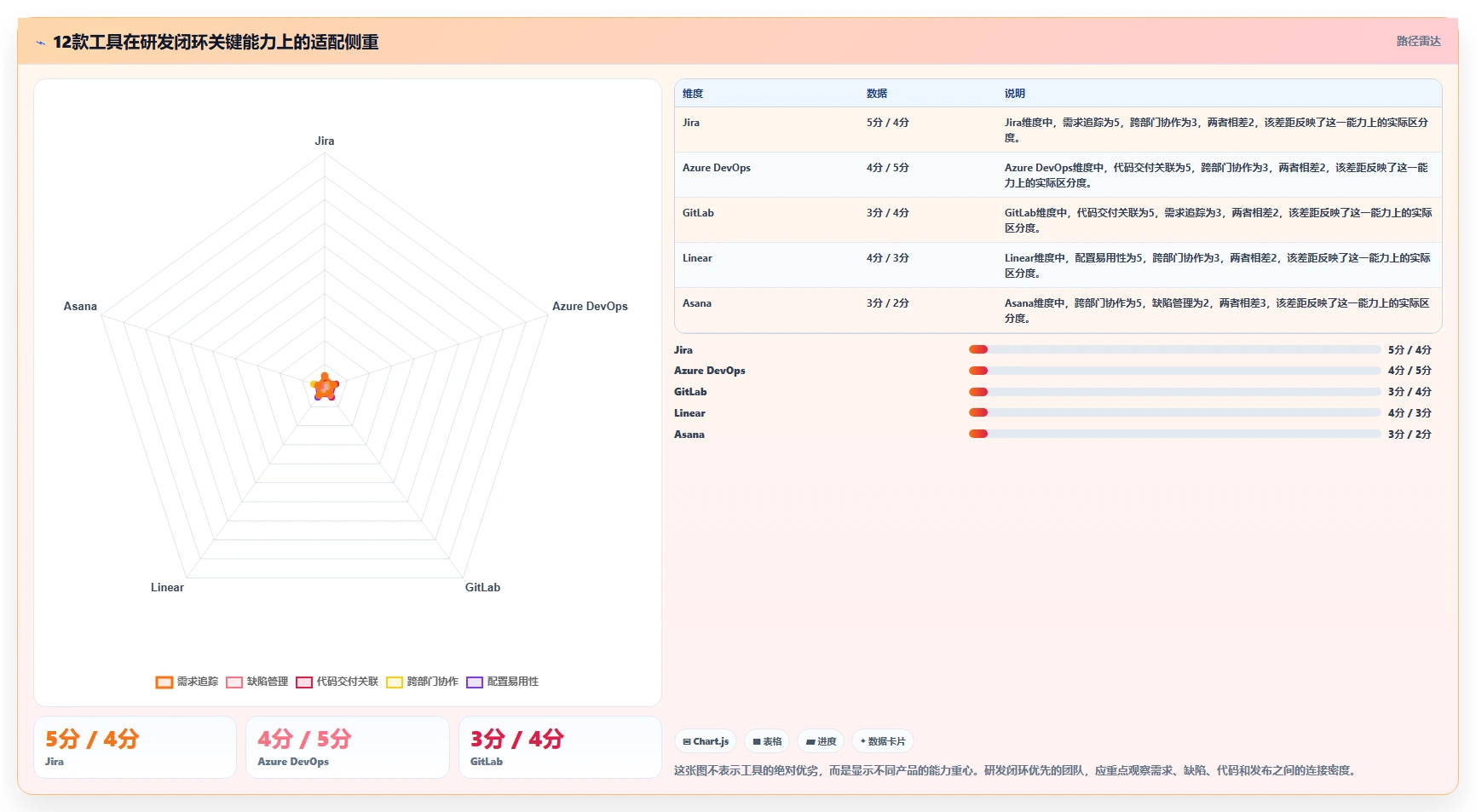Click the description starting with Linear维度中

(1218, 266)
